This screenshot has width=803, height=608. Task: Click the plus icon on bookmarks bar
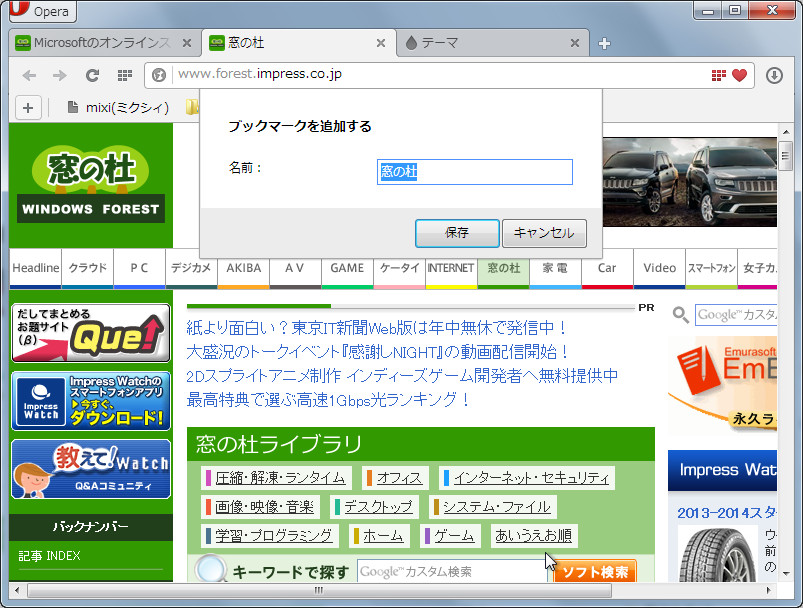(x=27, y=107)
